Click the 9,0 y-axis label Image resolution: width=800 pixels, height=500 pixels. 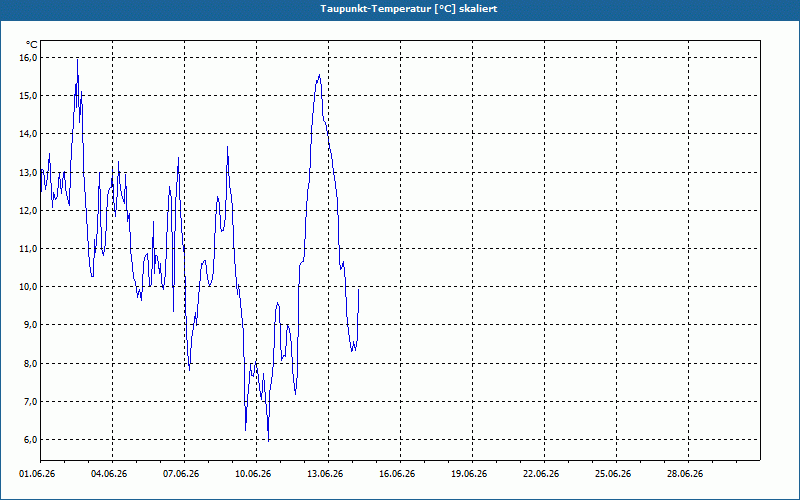(30, 325)
